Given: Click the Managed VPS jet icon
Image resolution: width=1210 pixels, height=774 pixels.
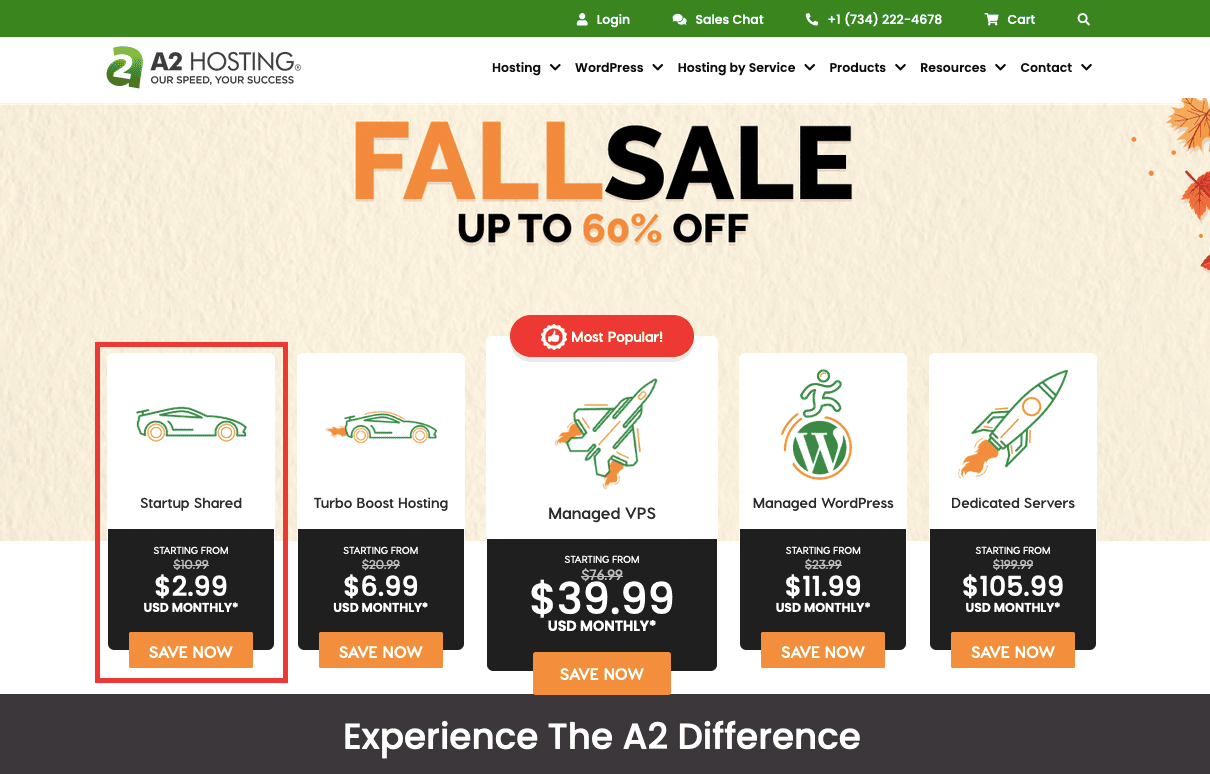Looking at the screenshot, I should 606,428.
